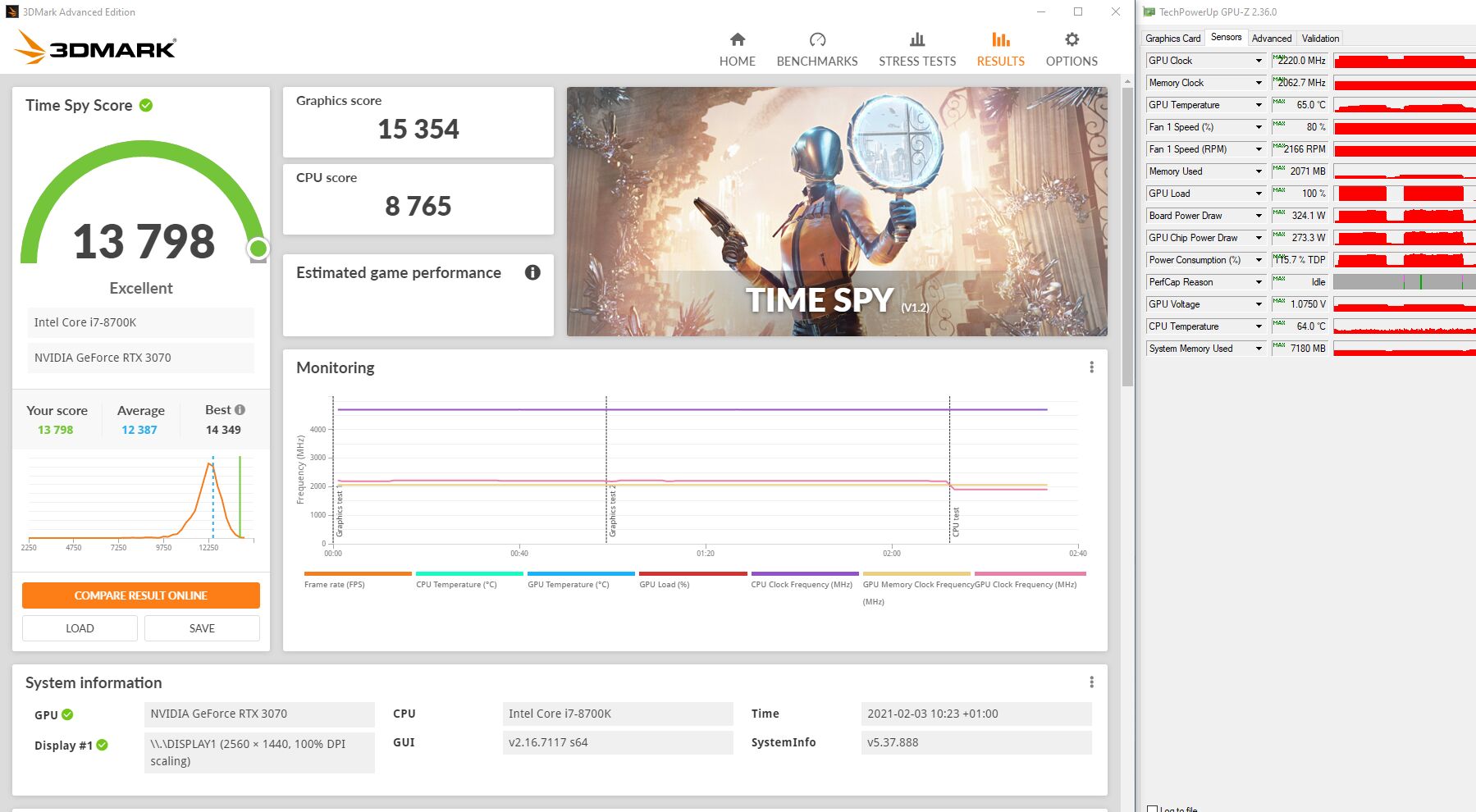Click the GPU Memory Clock Frequency legend swatch

pyautogui.click(x=916, y=573)
